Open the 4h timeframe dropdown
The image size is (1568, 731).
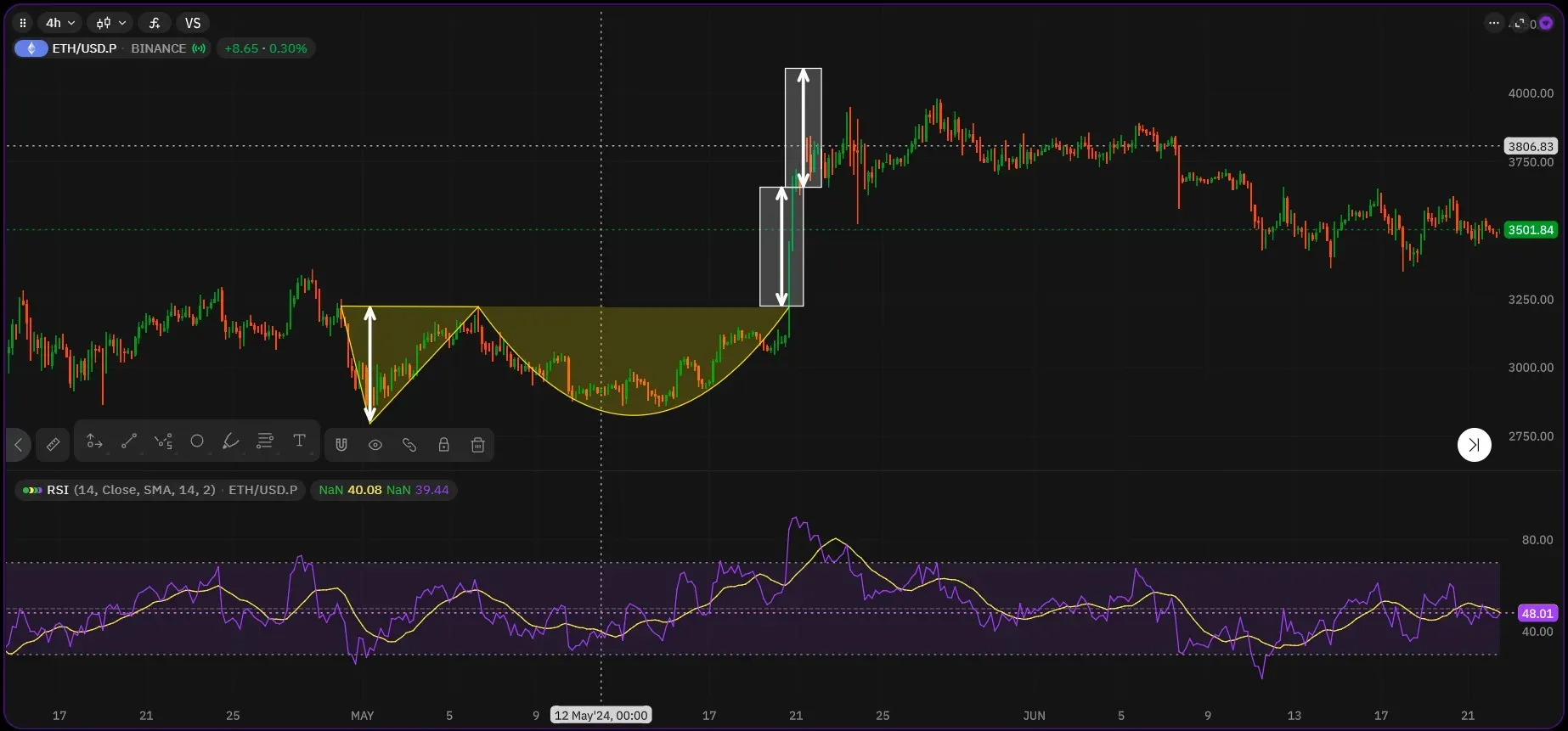[60, 23]
